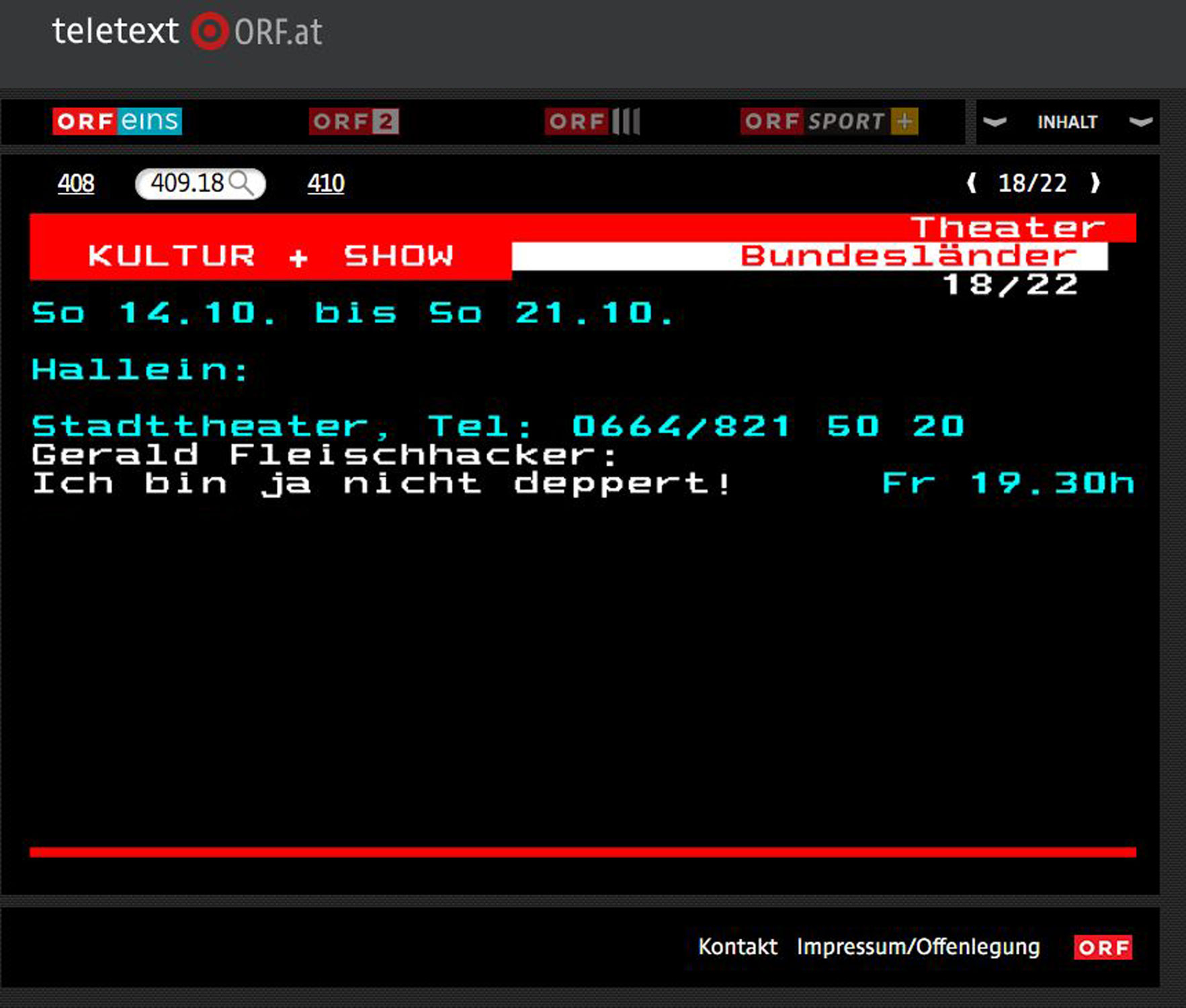Switch to the ORF eins channel

click(117, 121)
